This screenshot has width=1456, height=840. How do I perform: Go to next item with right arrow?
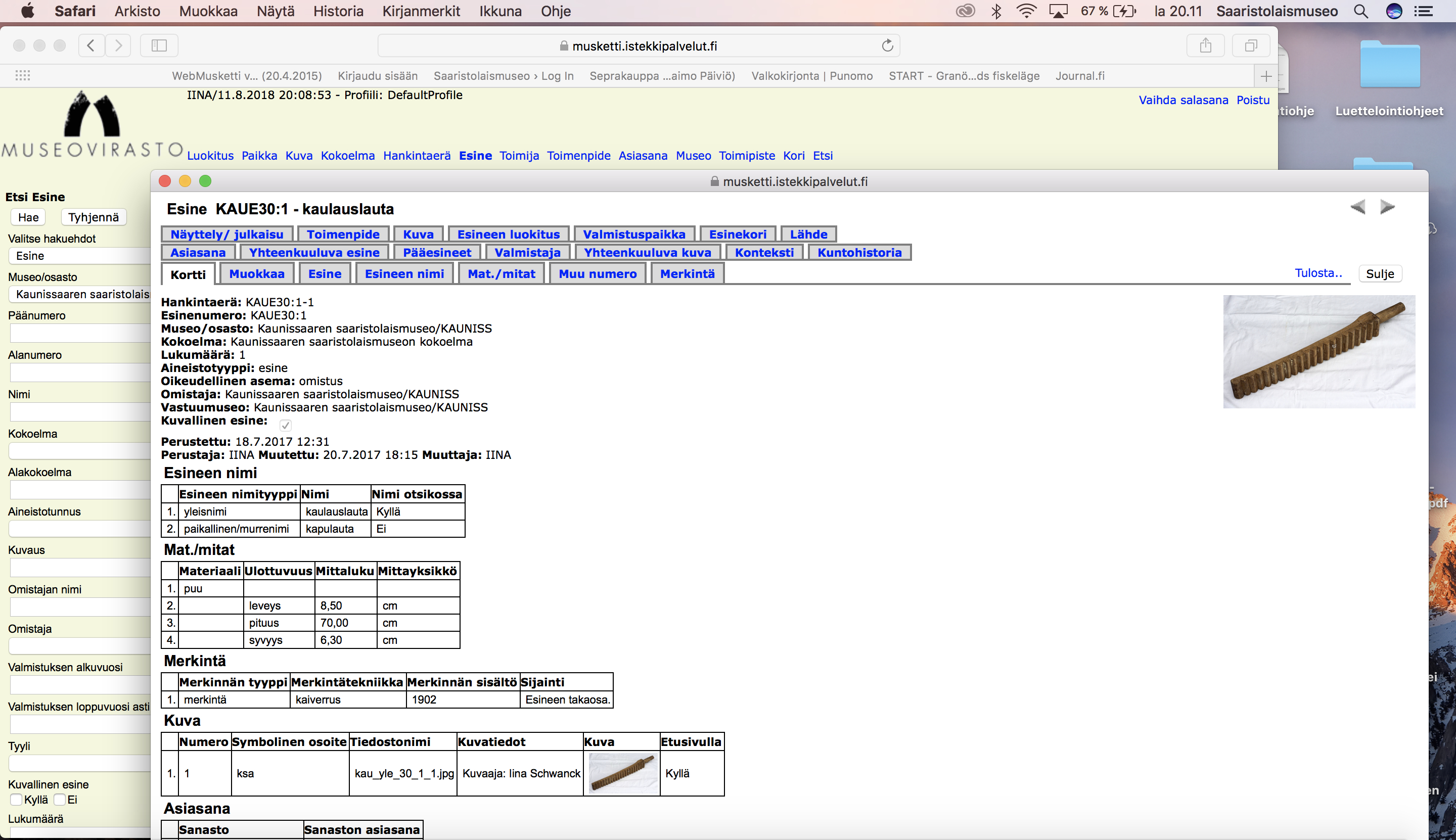click(x=1387, y=207)
